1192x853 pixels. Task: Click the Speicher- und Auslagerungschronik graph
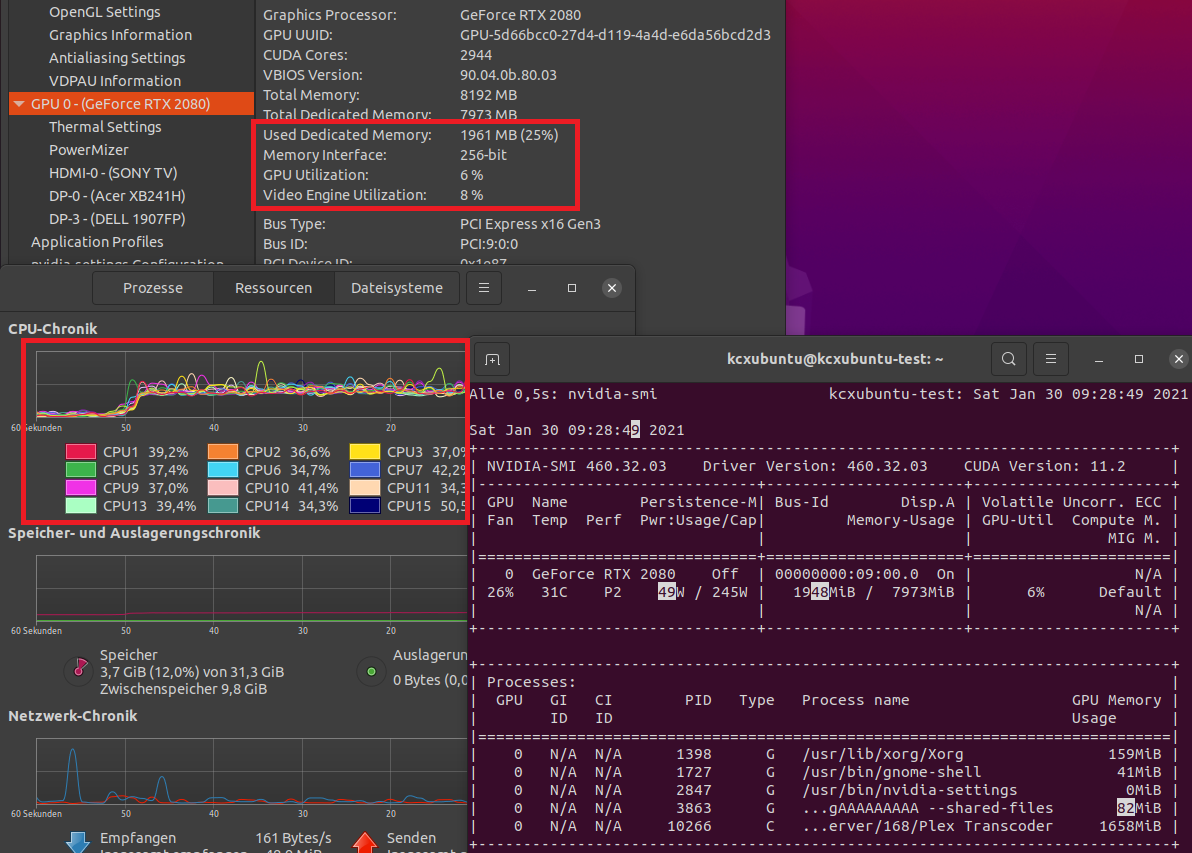click(251, 589)
